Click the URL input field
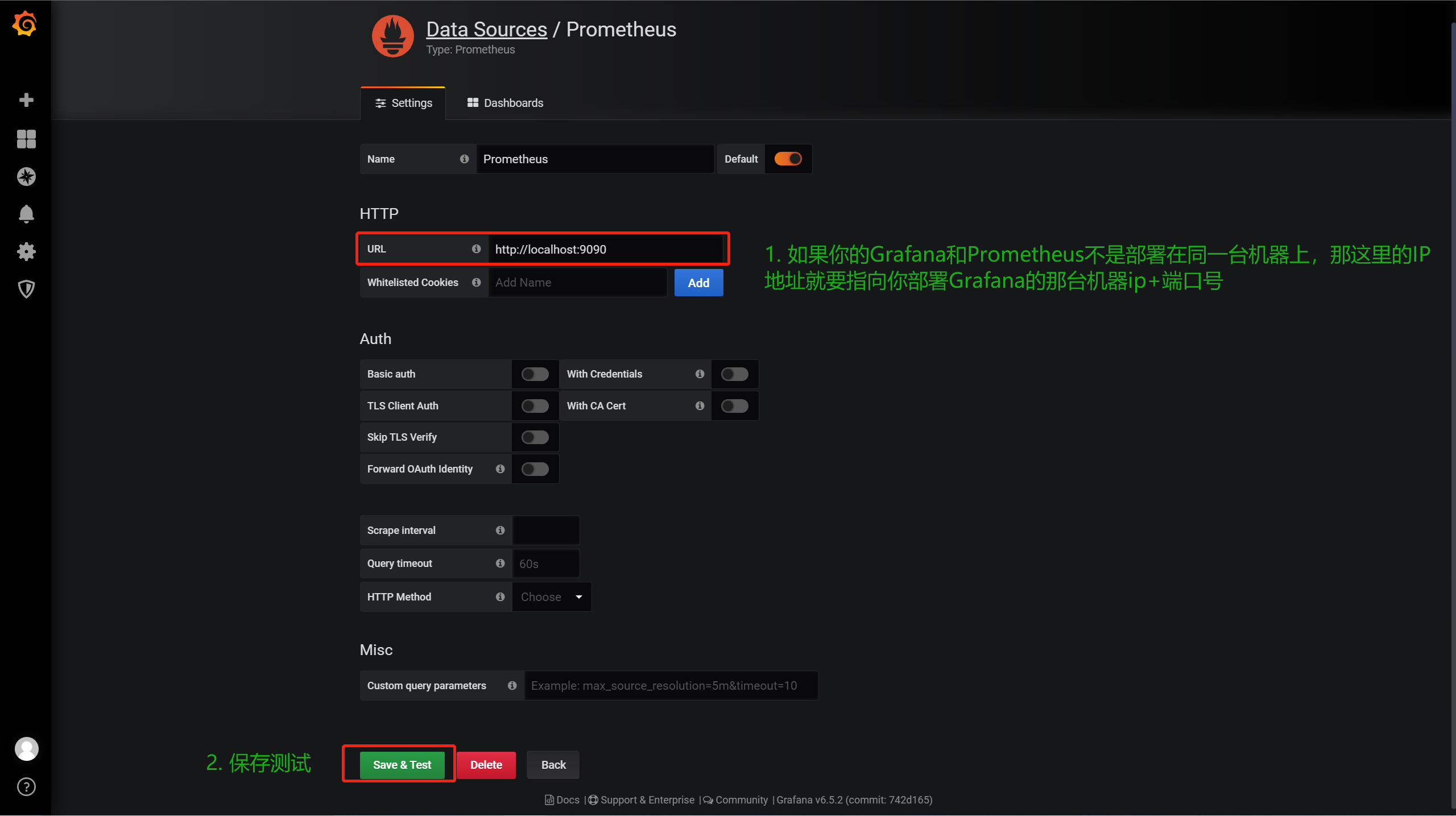Screen dimensions: 1456x816 pos(605,249)
